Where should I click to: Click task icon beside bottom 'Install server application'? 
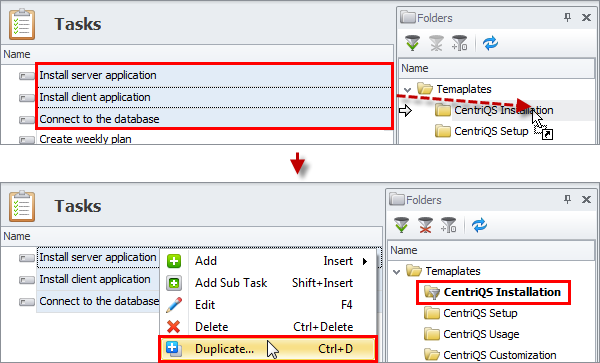click(x=26, y=258)
